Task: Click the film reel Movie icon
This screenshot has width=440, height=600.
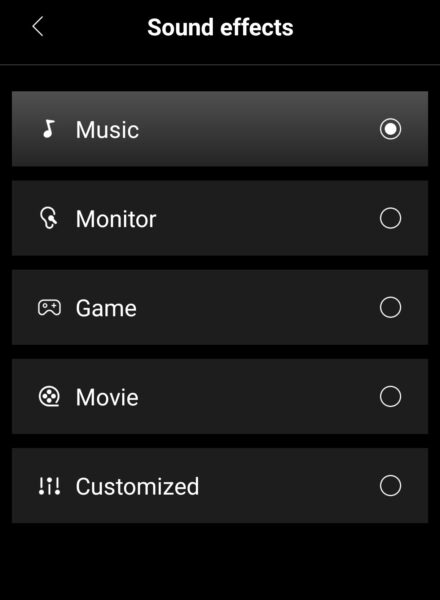Action: [49, 397]
